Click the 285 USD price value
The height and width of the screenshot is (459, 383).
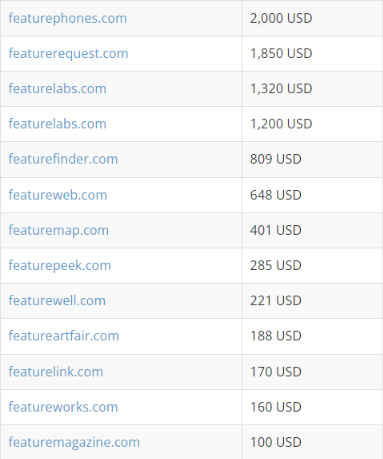pyautogui.click(x=276, y=265)
